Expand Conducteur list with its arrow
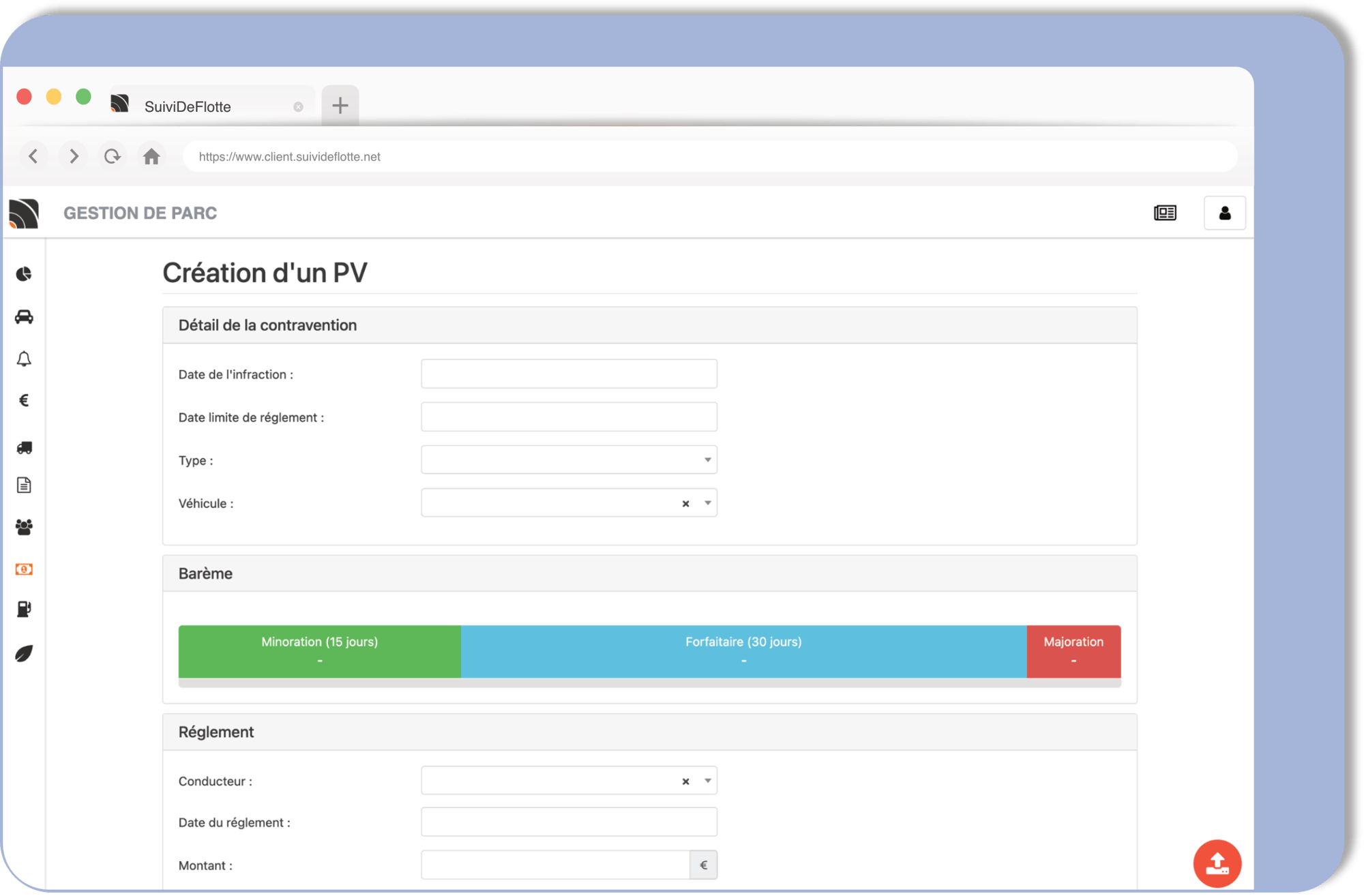The image size is (1364, 896). click(708, 781)
